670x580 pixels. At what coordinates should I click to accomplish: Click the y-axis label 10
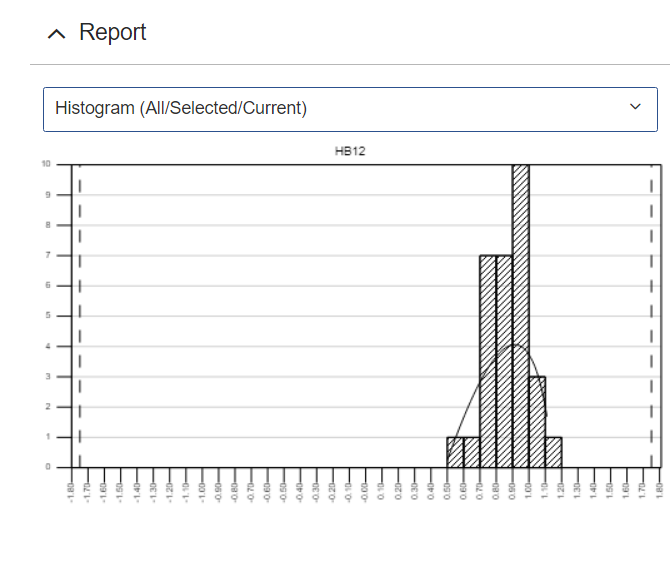pyautogui.click(x=45, y=164)
